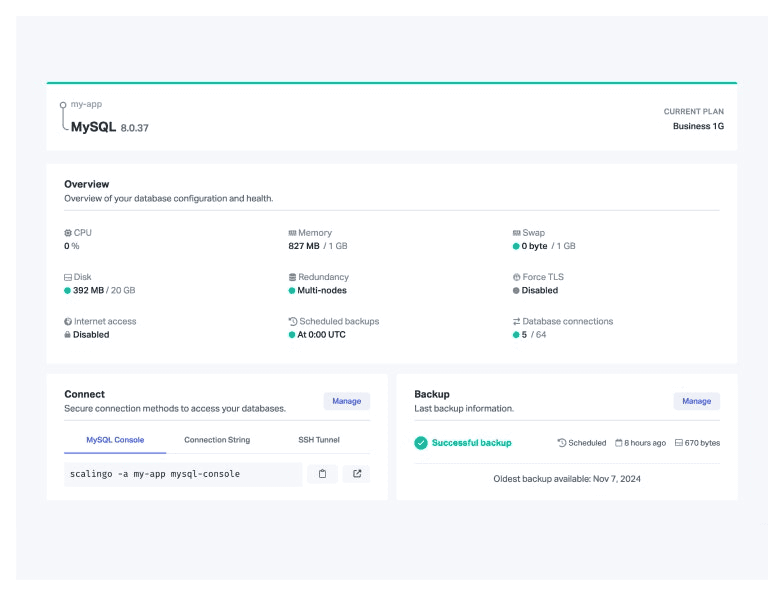
Task: Click the grey status dot beside Force TLS Disabled
Action: pyautogui.click(x=516, y=290)
